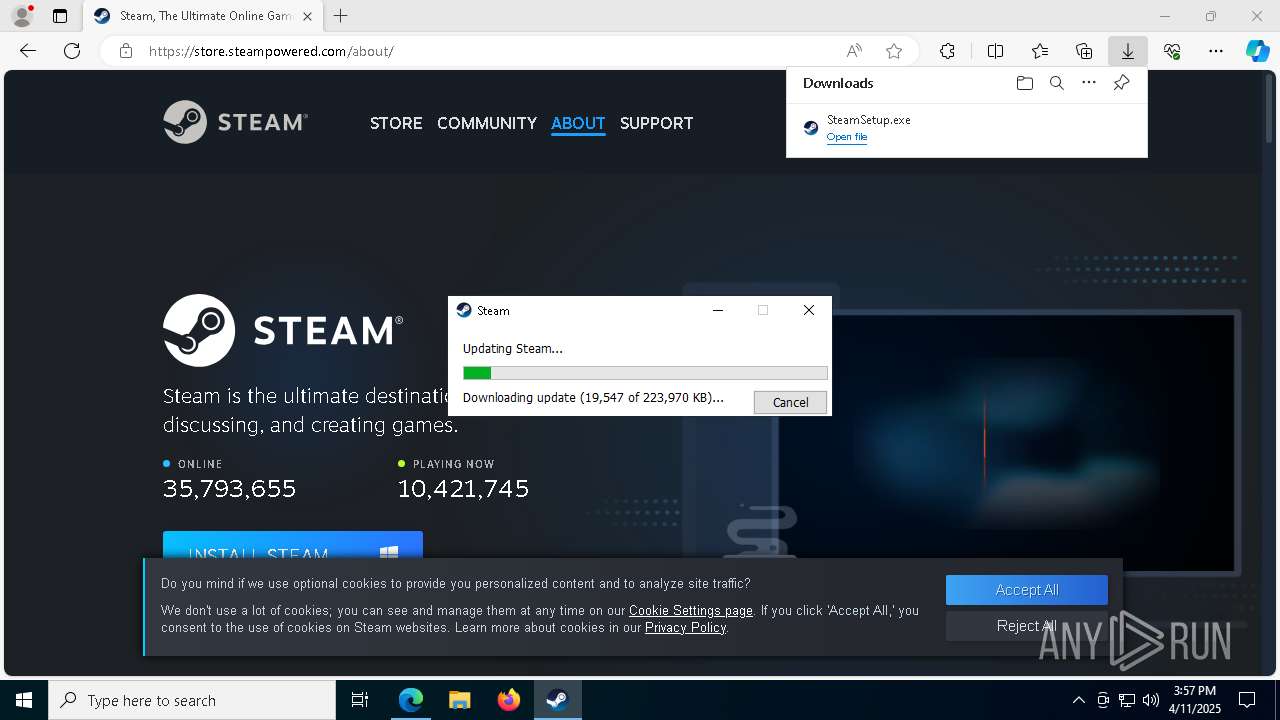Pin the Downloads panel
Image resolution: width=1280 pixels, height=720 pixels.
[1122, 83]
